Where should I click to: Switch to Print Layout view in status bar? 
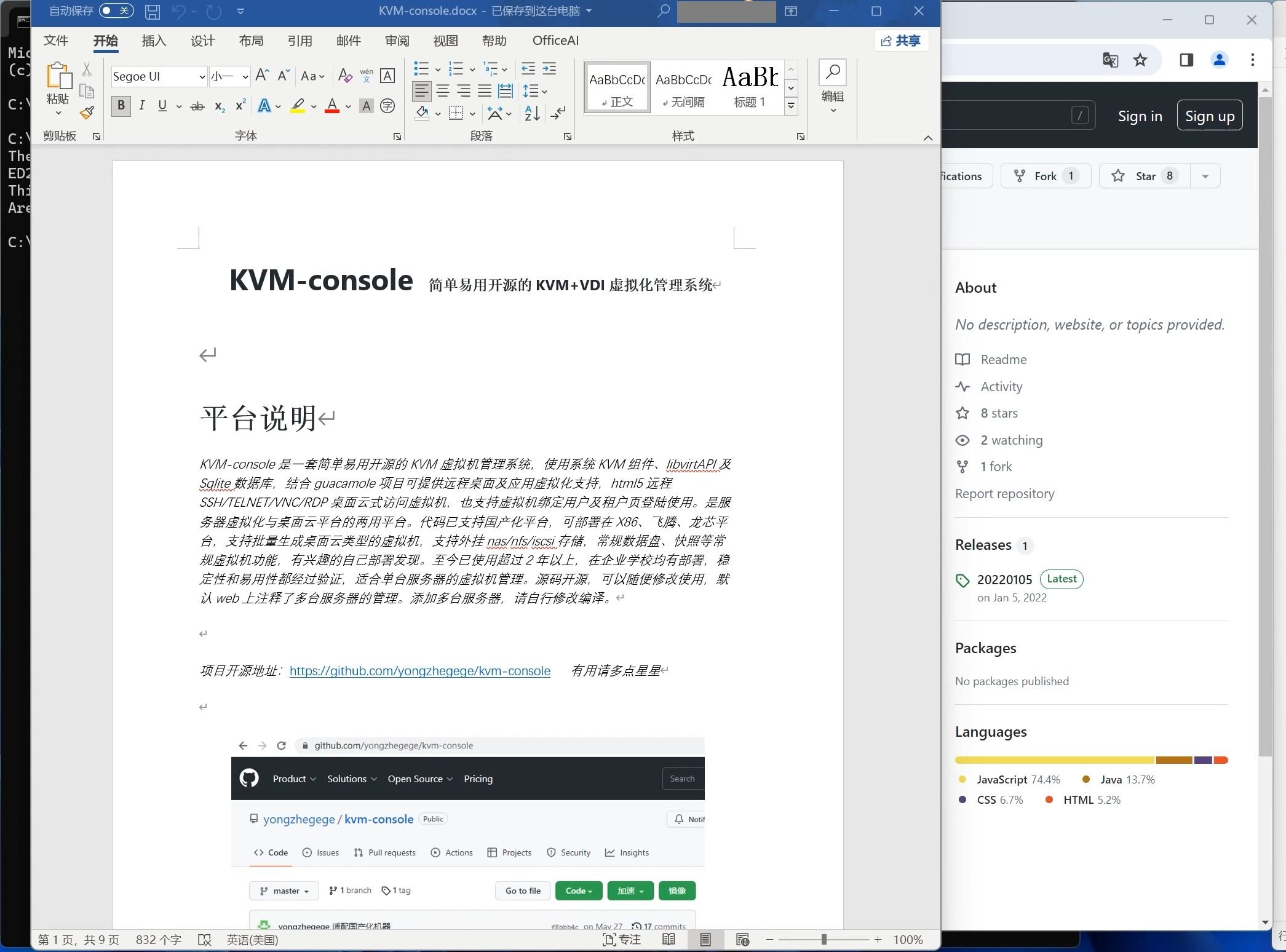[x=705, y=939]
